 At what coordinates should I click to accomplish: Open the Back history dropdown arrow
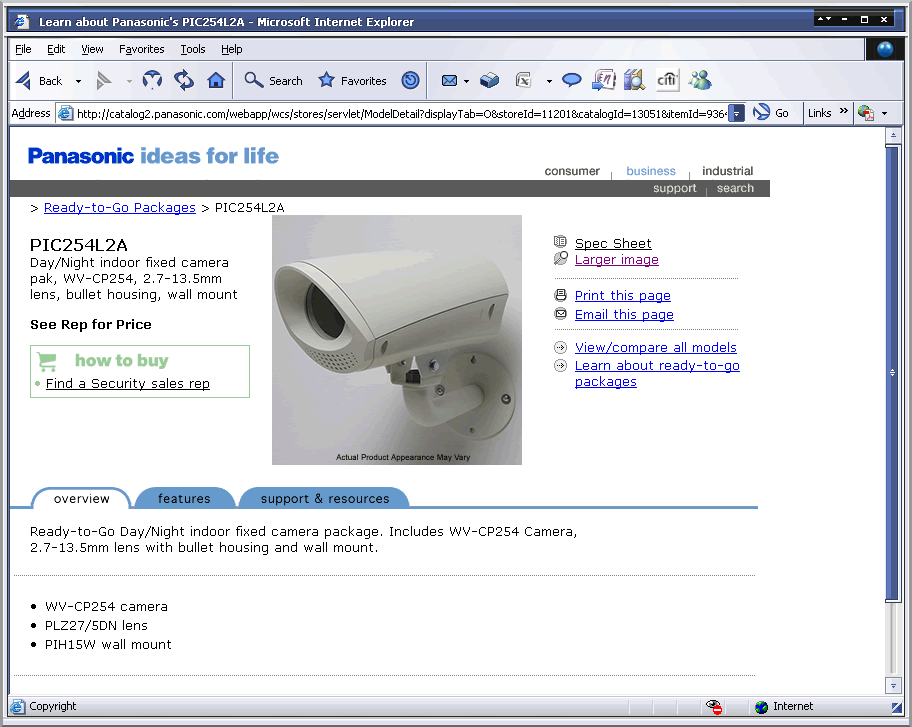coord(78,81)
